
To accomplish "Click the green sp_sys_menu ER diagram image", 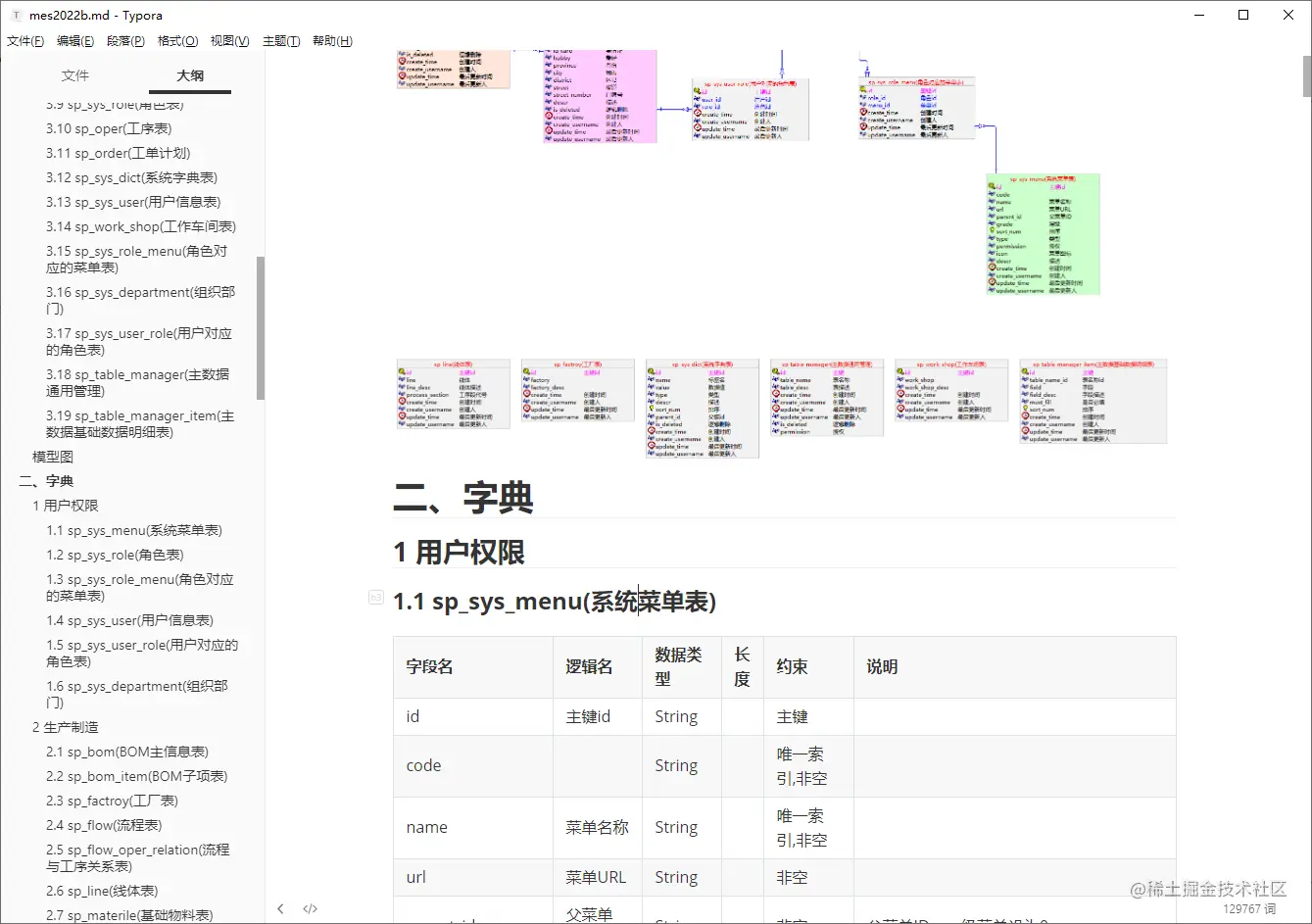I will tap(1043, 233).
